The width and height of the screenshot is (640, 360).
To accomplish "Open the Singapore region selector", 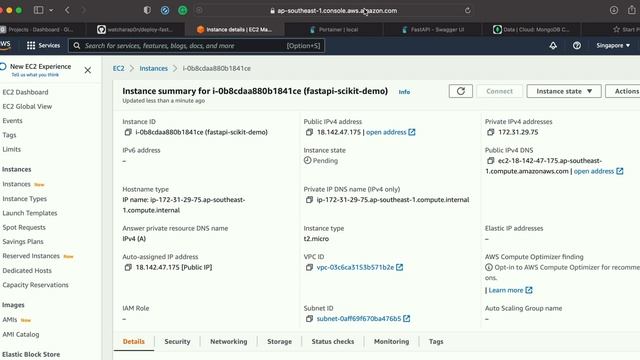I will pos(613,45).
